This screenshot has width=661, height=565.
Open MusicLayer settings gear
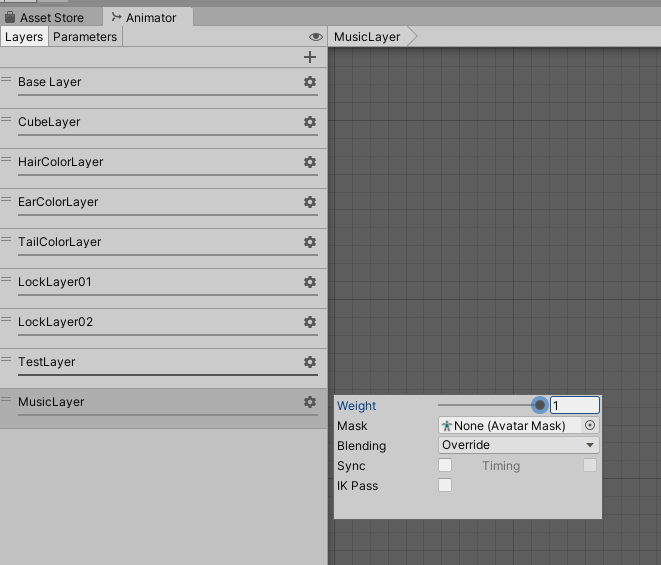click(310, 402)
